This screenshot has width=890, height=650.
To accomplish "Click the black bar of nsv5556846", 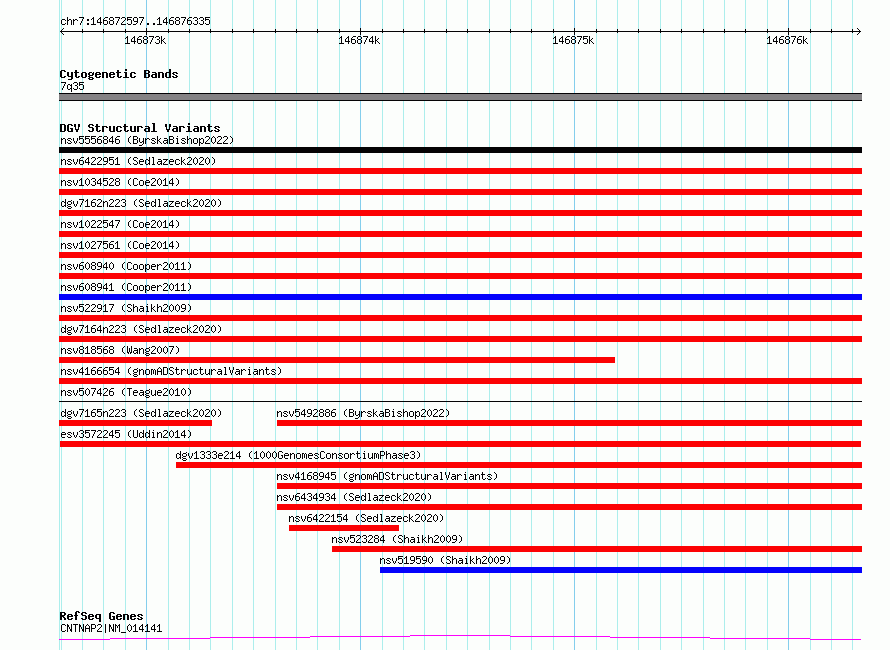I will click(x=460, y=150).
